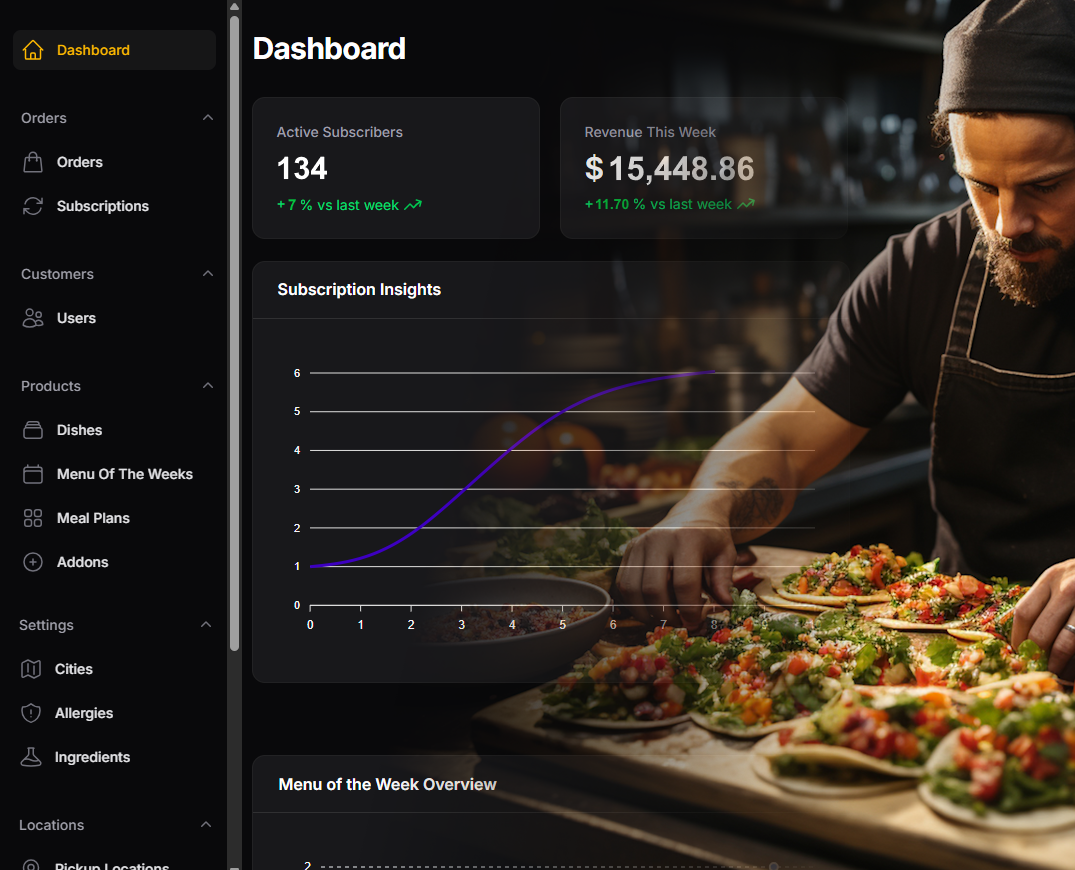
Task: Click the Meal Plans grid icon
Action: 33,518
